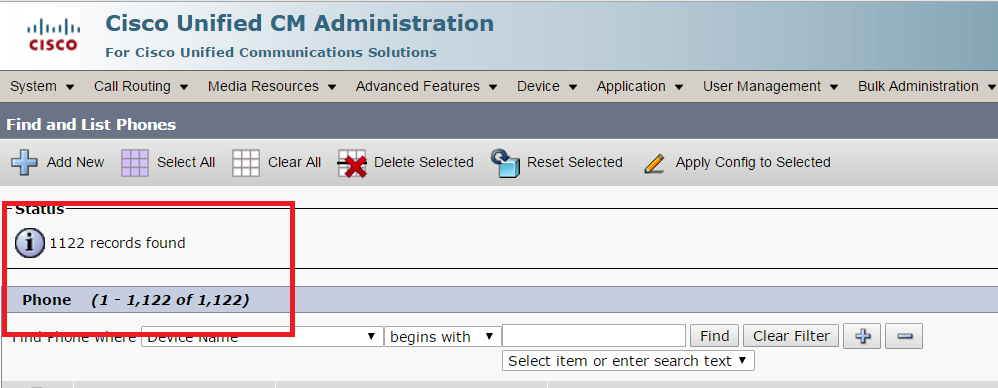Viewport: 998px width, 388px height.
Task: Add a search filter row with plus button
Action: [862, 336]
